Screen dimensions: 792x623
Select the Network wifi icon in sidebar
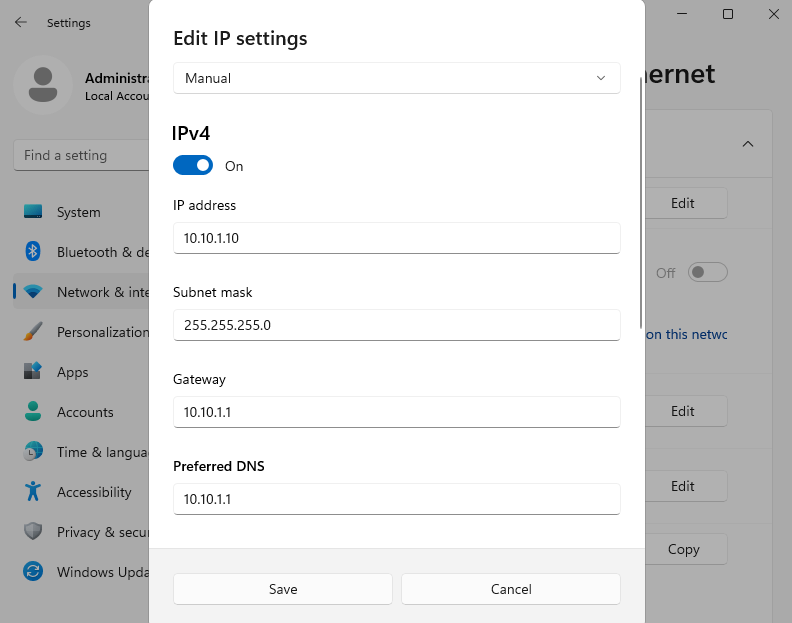pyautogui.click(x=33, y=292)
